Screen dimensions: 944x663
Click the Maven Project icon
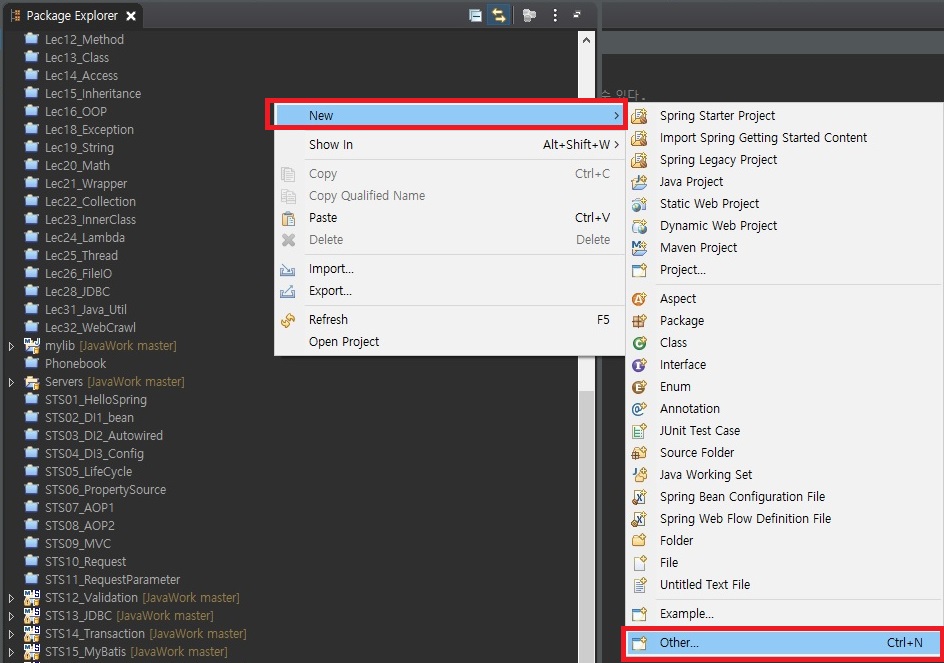click(x=639, y=247)
